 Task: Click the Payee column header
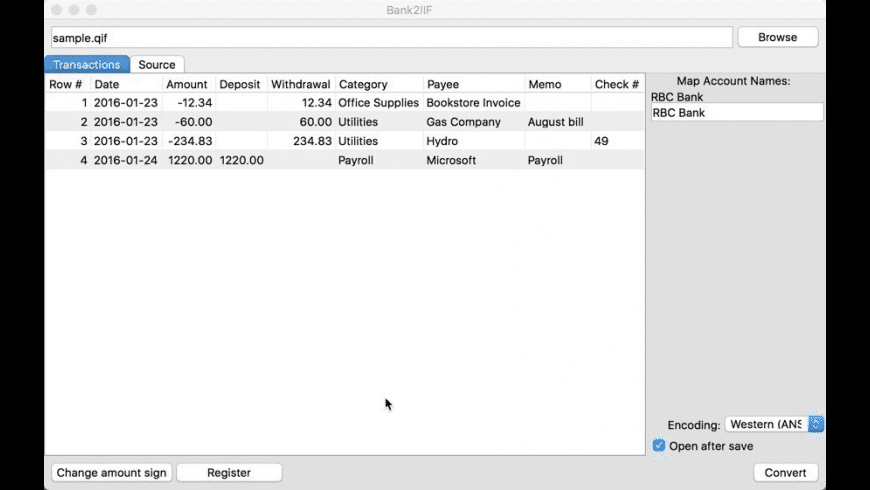(473, 84)
